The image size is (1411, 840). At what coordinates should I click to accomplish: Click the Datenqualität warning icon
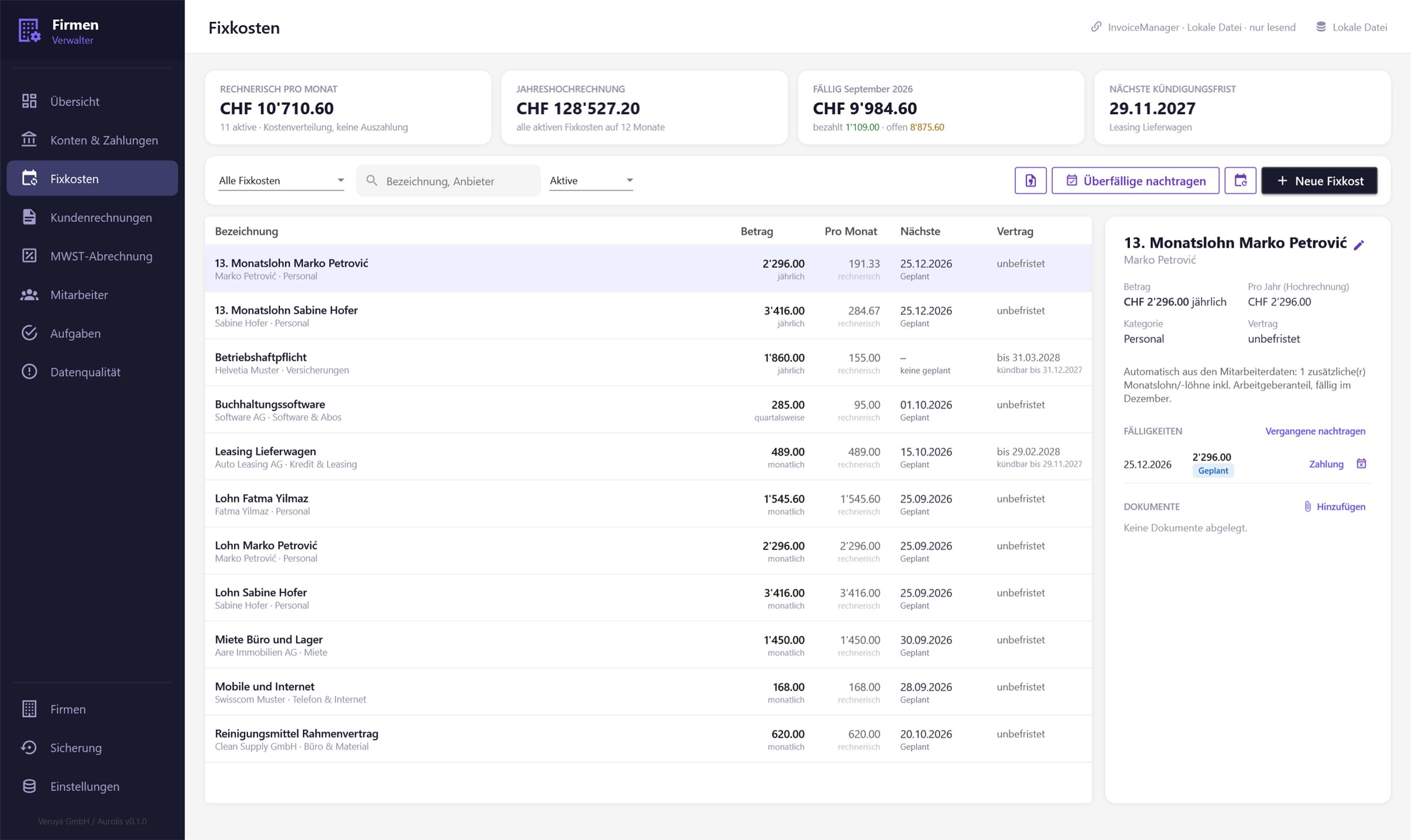(x=29, y=372)
